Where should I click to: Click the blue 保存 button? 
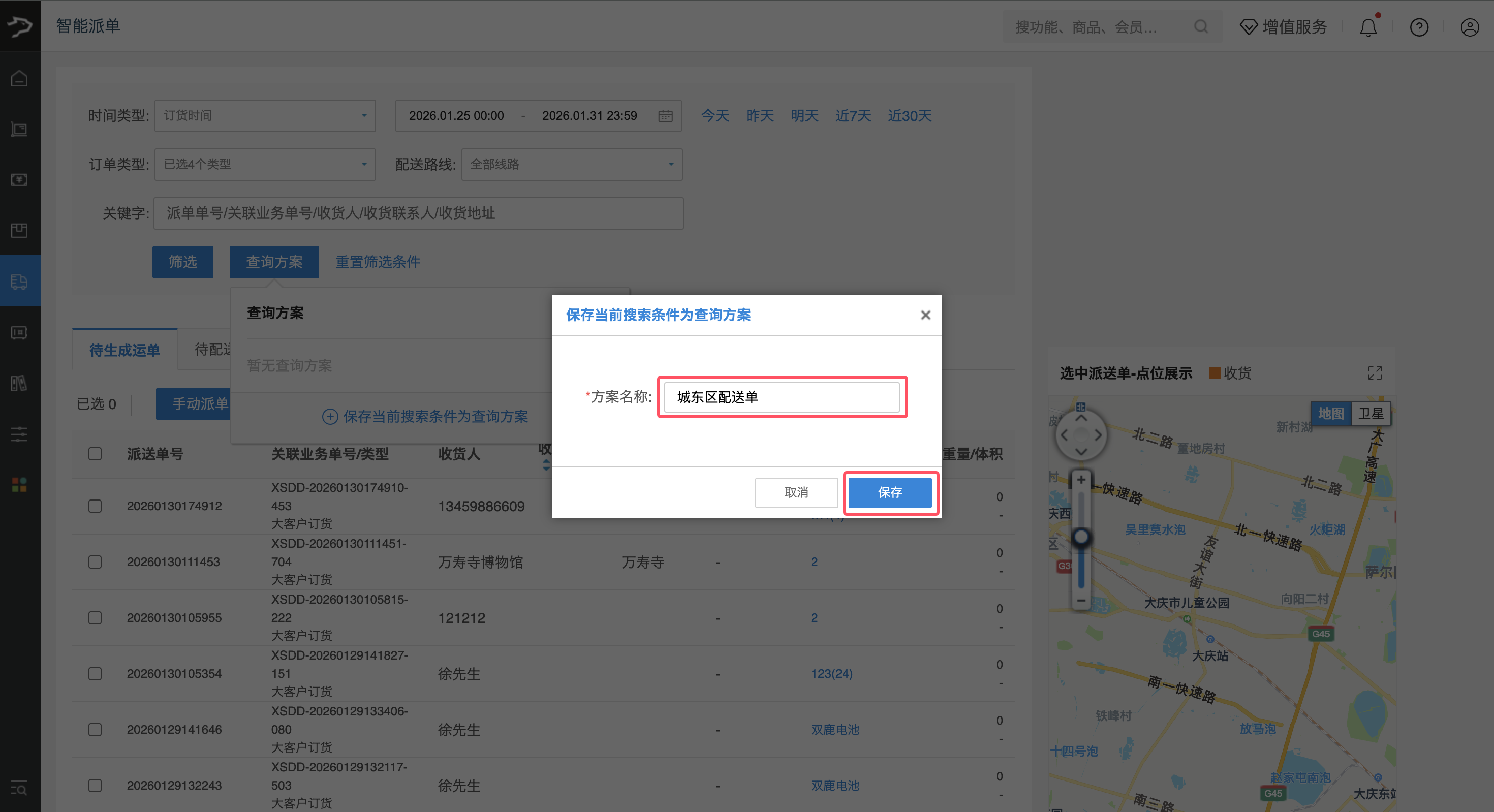coord(890,492)
